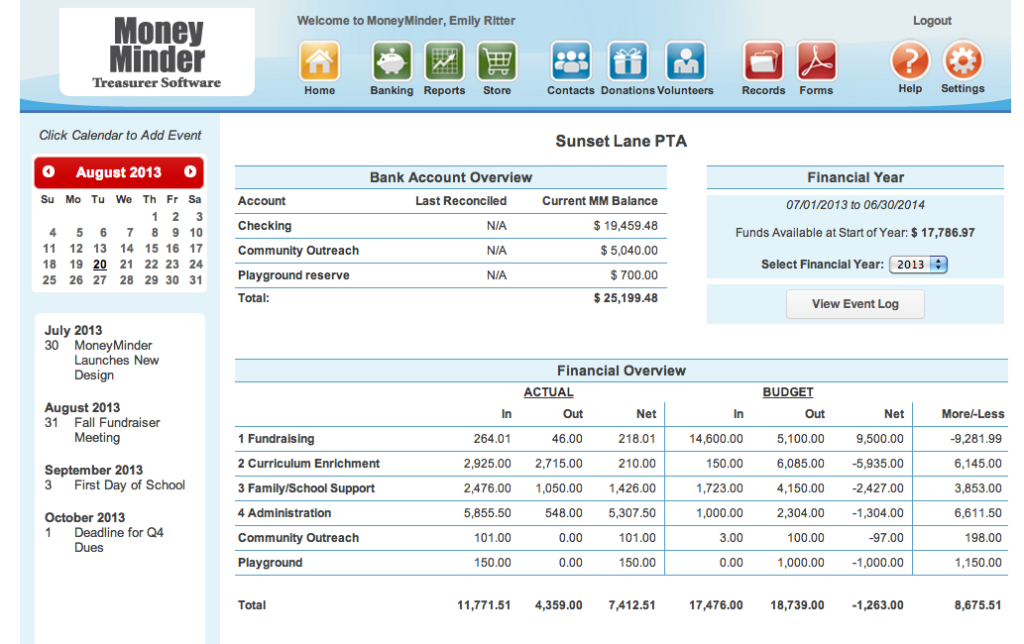This screenshot has height=644, width=1024.
Task: Open the Store shopping cart icon
Action: pyautogui.click(x=497, y=61)
